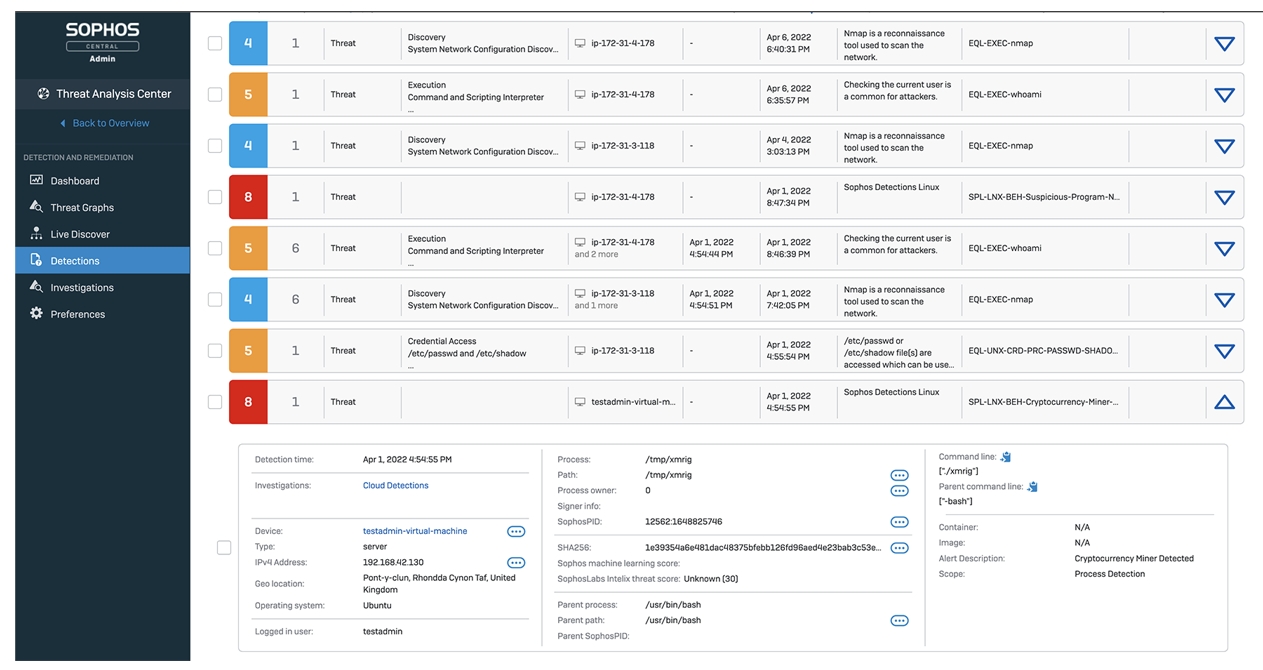The width and height of the screenshot is (1263, 670).
Task: Click the orange severity 5 badge on the Credential Access row
Action: click(248, 351)
